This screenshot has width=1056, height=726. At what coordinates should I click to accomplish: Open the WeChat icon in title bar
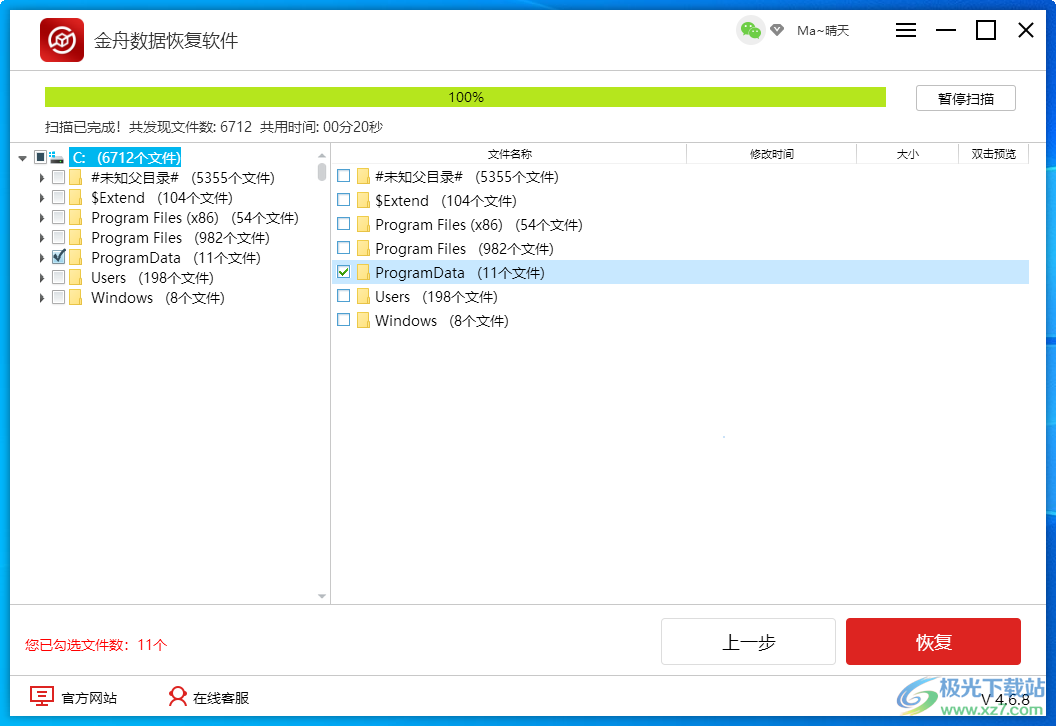tap(750, 30)
